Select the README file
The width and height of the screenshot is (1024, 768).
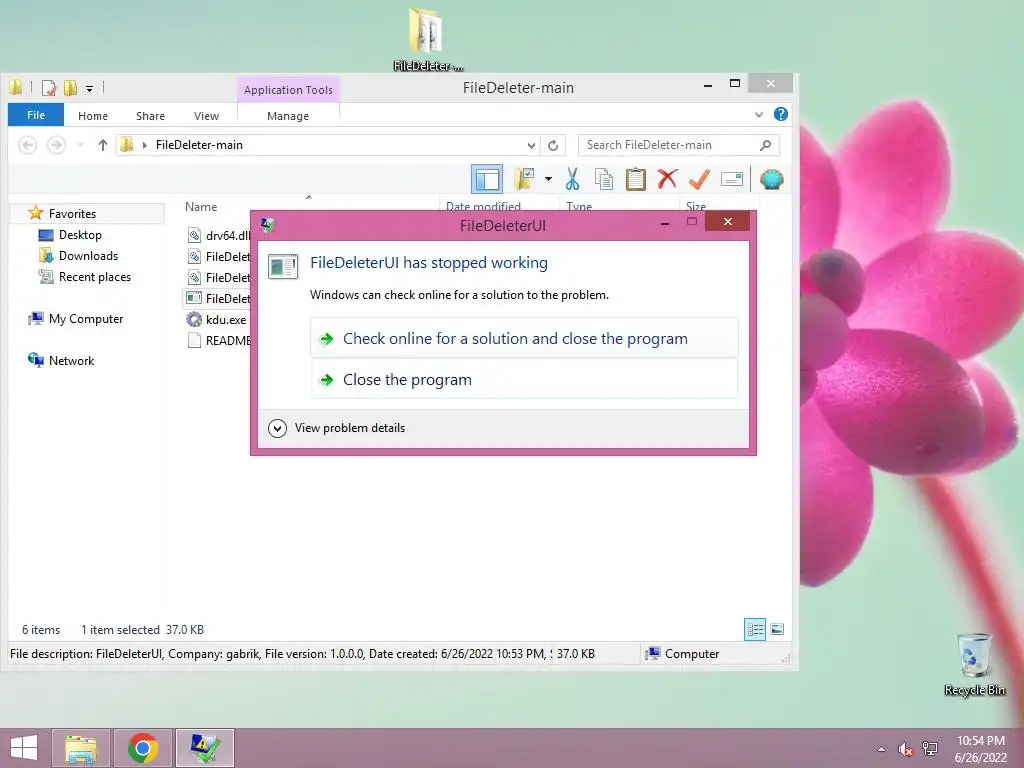click(218, 340)
